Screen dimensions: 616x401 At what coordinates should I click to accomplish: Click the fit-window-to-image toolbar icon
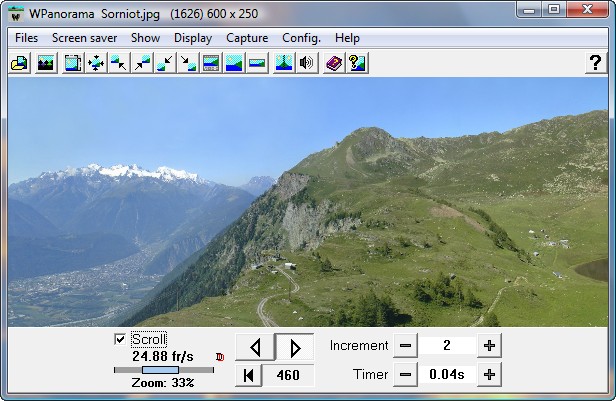[73, 63]
